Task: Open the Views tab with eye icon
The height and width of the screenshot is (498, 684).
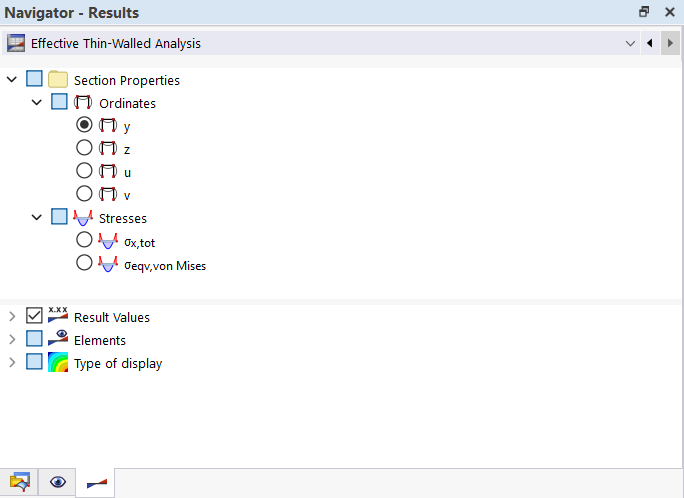Action: tap(58, 482)
